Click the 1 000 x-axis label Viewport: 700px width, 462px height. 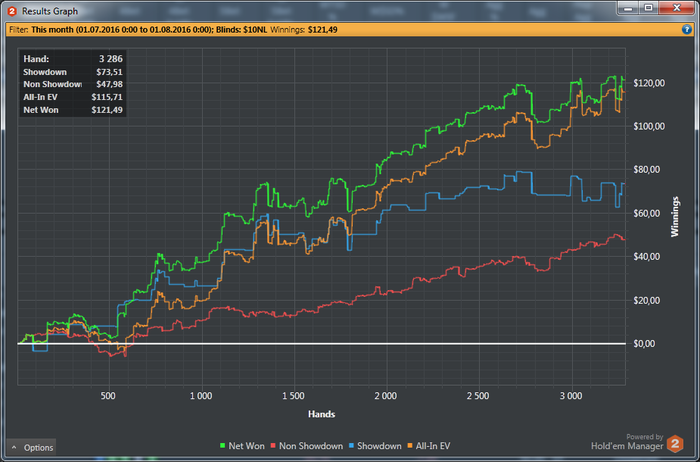(201, 396)
